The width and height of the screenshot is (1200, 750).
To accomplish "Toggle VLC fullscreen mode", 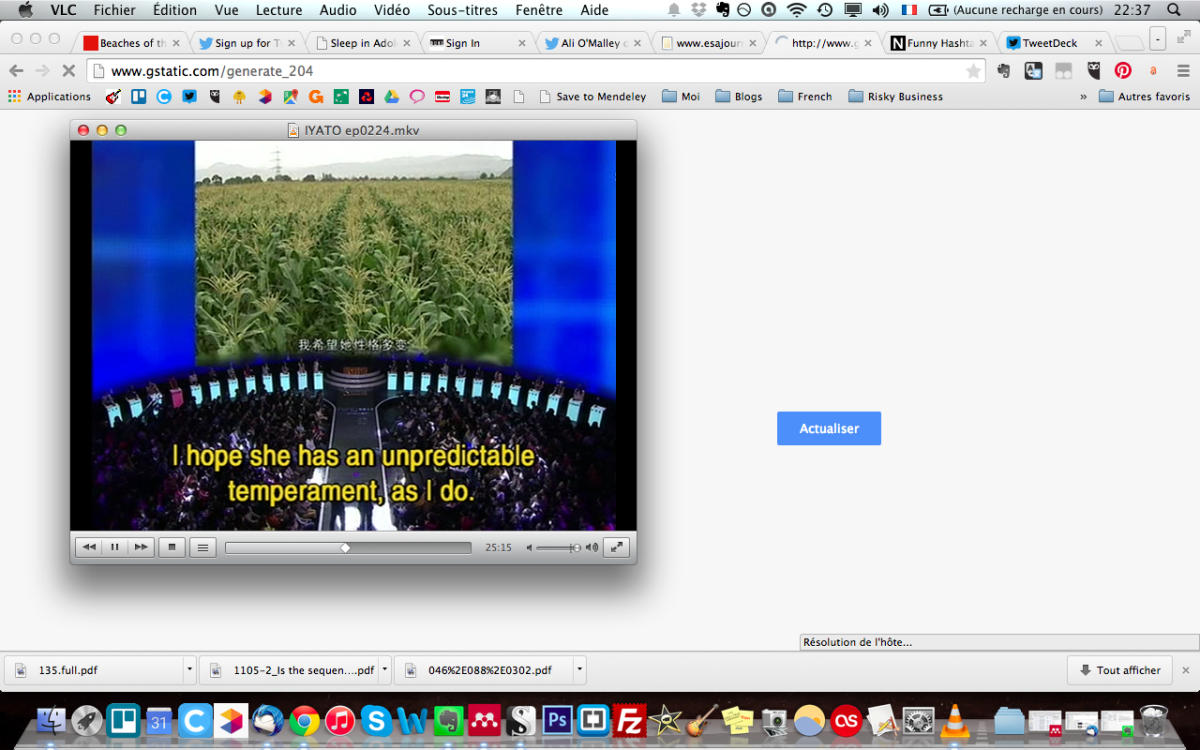I will click(x=617, y=547).
